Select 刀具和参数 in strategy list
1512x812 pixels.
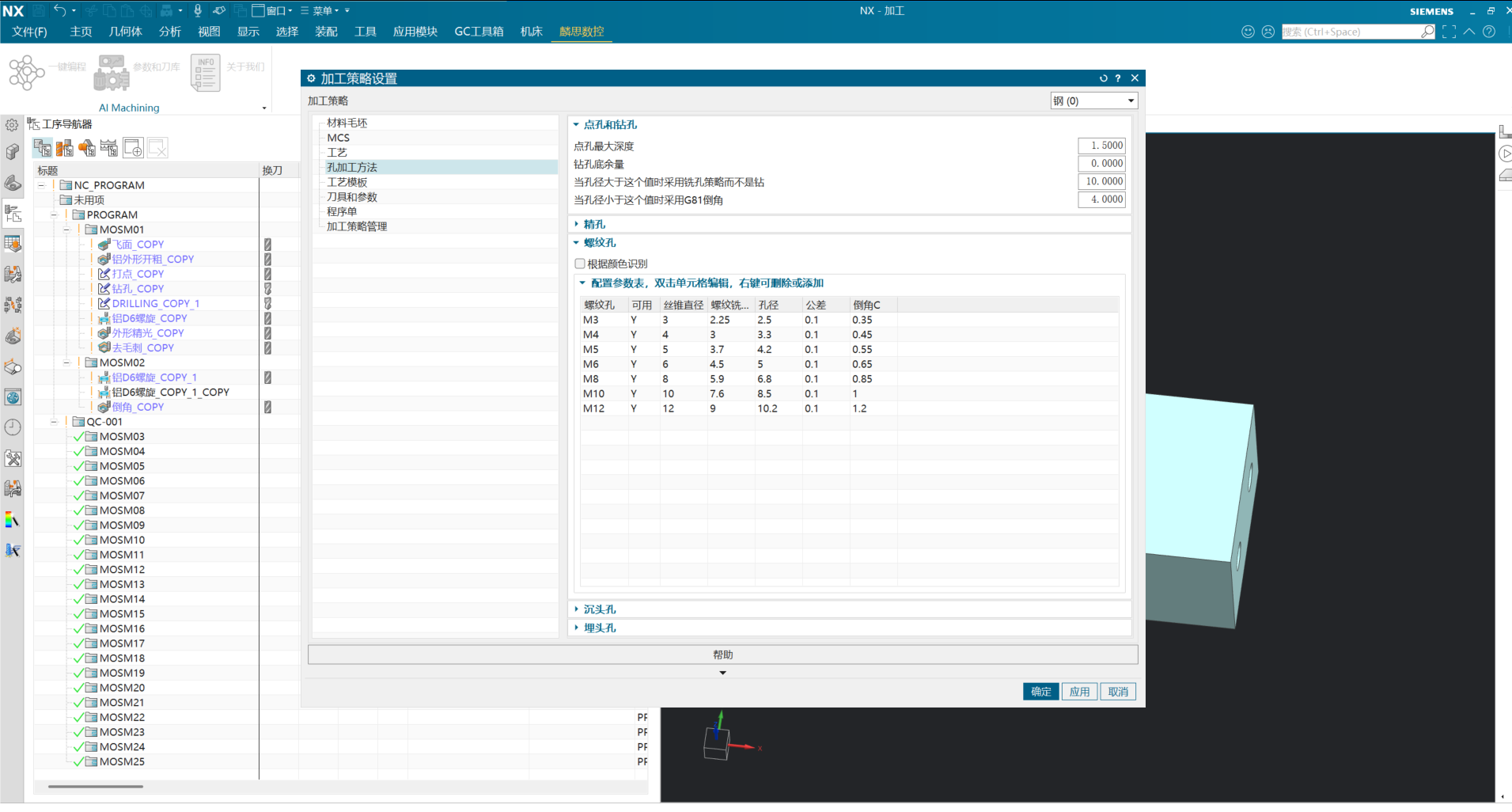tap(352, 197)
